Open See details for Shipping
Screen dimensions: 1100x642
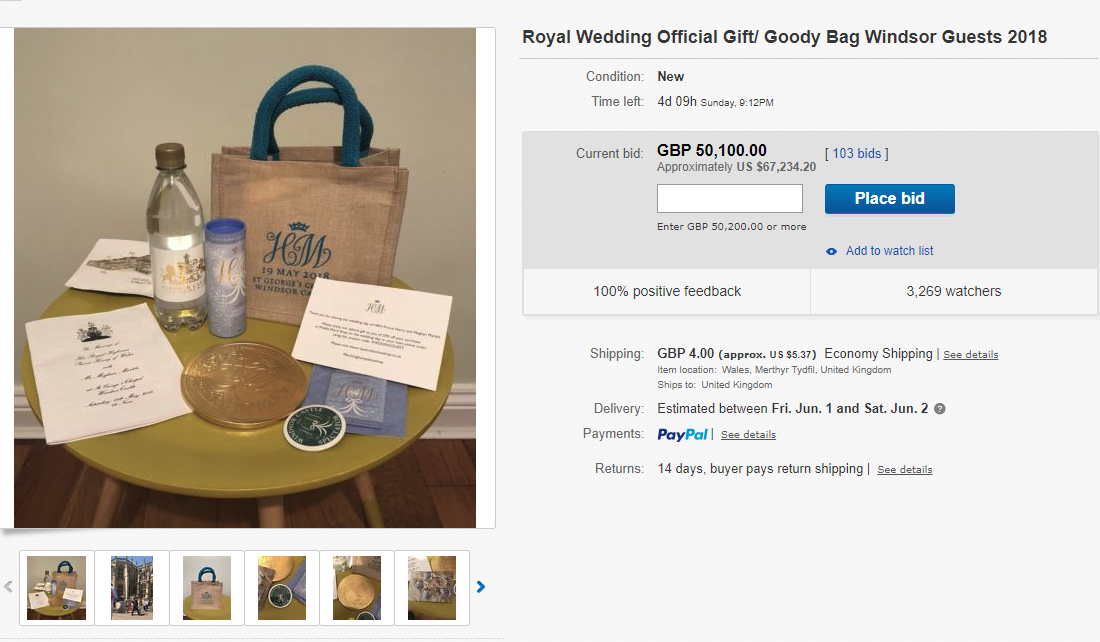[970, 355]
